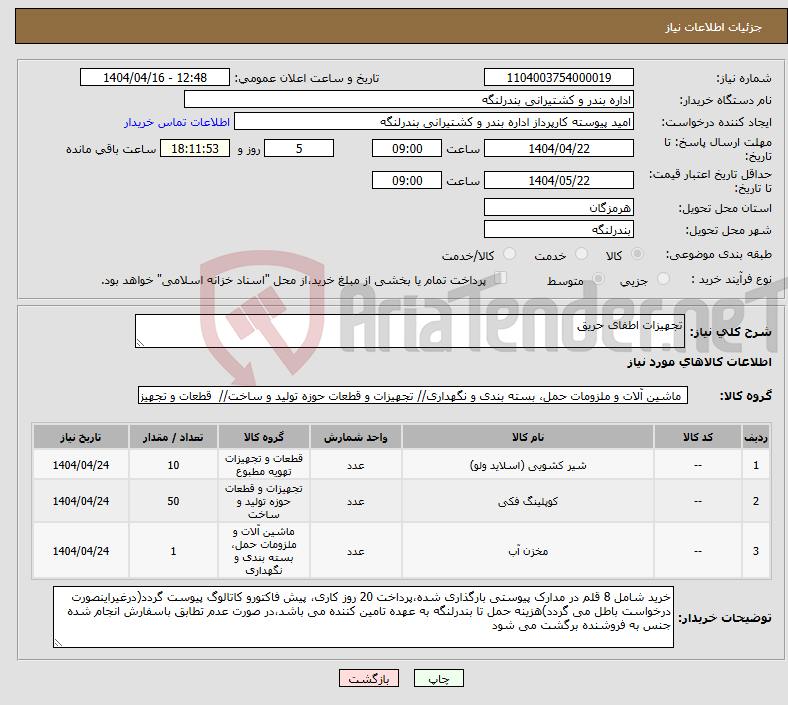Click the announcement date field 1404/04/16 - 12:48
788x705 pixels.
pyautogui.click(x=155, y=78)
